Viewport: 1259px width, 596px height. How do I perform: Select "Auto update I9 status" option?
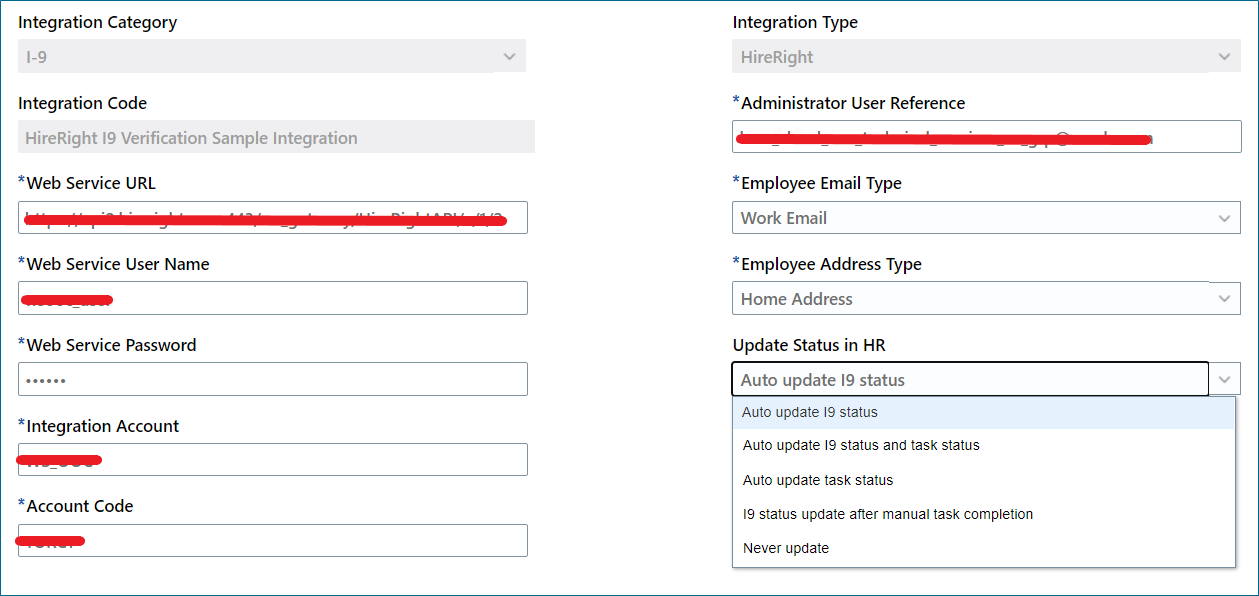[810, 412]
